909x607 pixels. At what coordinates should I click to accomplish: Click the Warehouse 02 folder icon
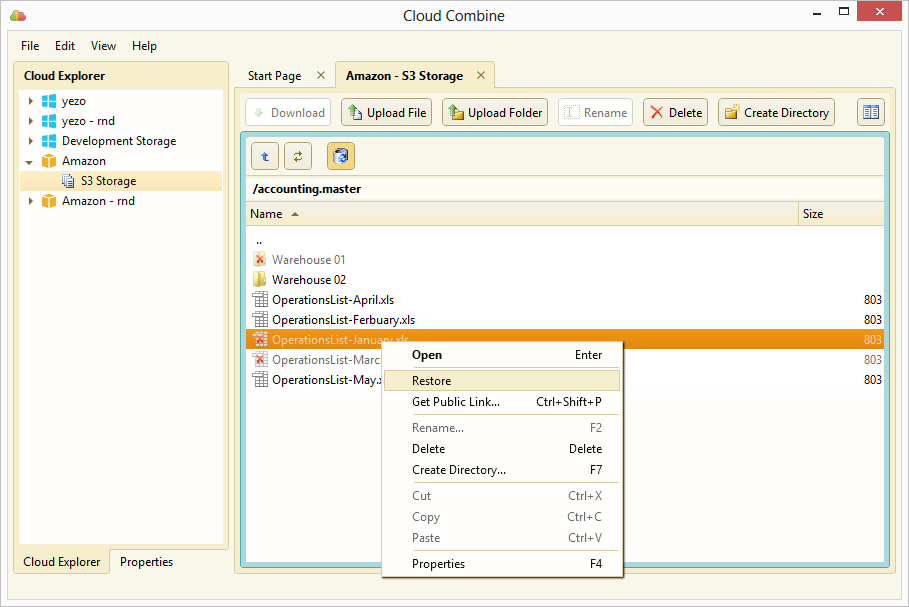click(260, 279)
